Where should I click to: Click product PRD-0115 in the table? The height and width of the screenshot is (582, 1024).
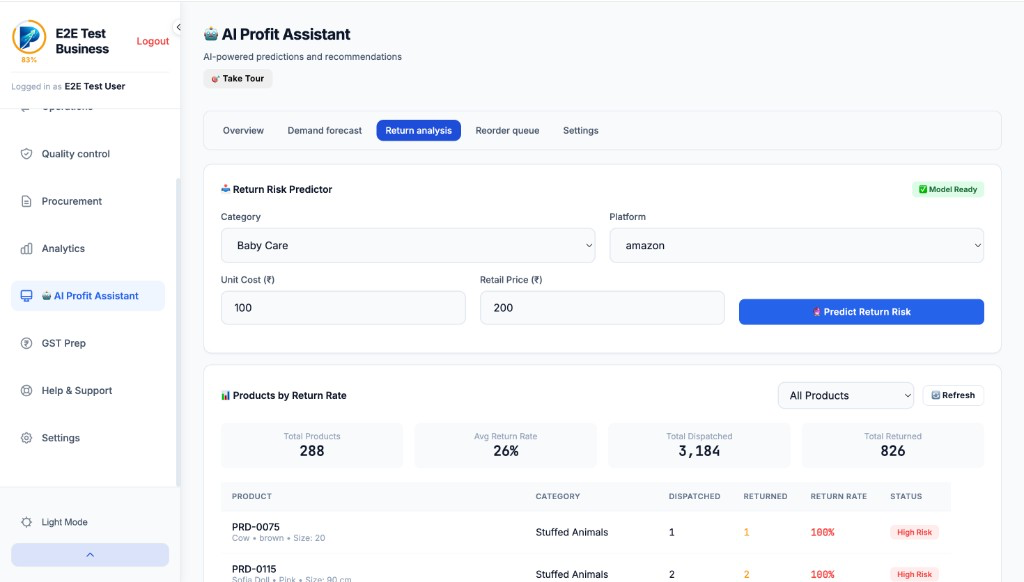(254, 569)
